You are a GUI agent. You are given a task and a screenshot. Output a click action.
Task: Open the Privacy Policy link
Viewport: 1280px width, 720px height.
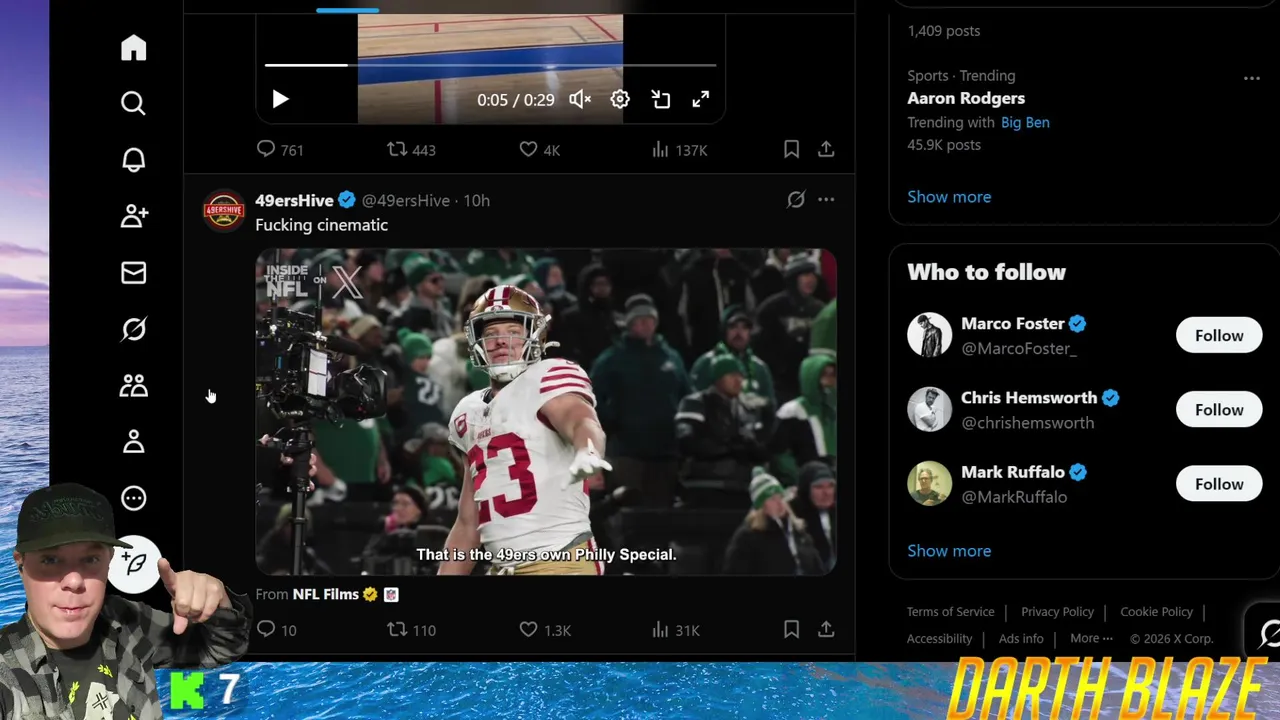point(1057,612)
